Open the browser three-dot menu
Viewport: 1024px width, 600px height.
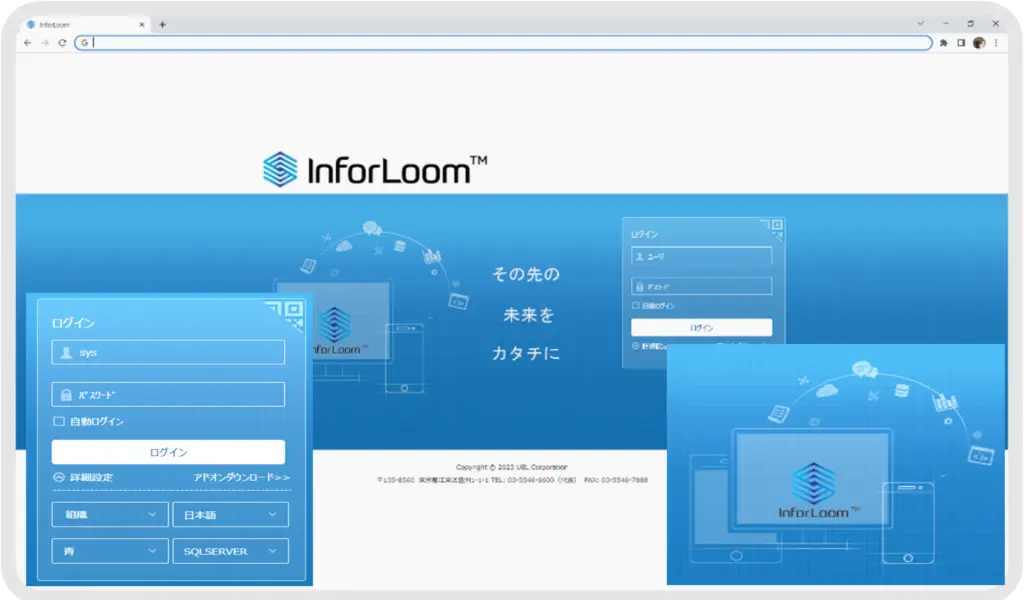pos(996,42)
